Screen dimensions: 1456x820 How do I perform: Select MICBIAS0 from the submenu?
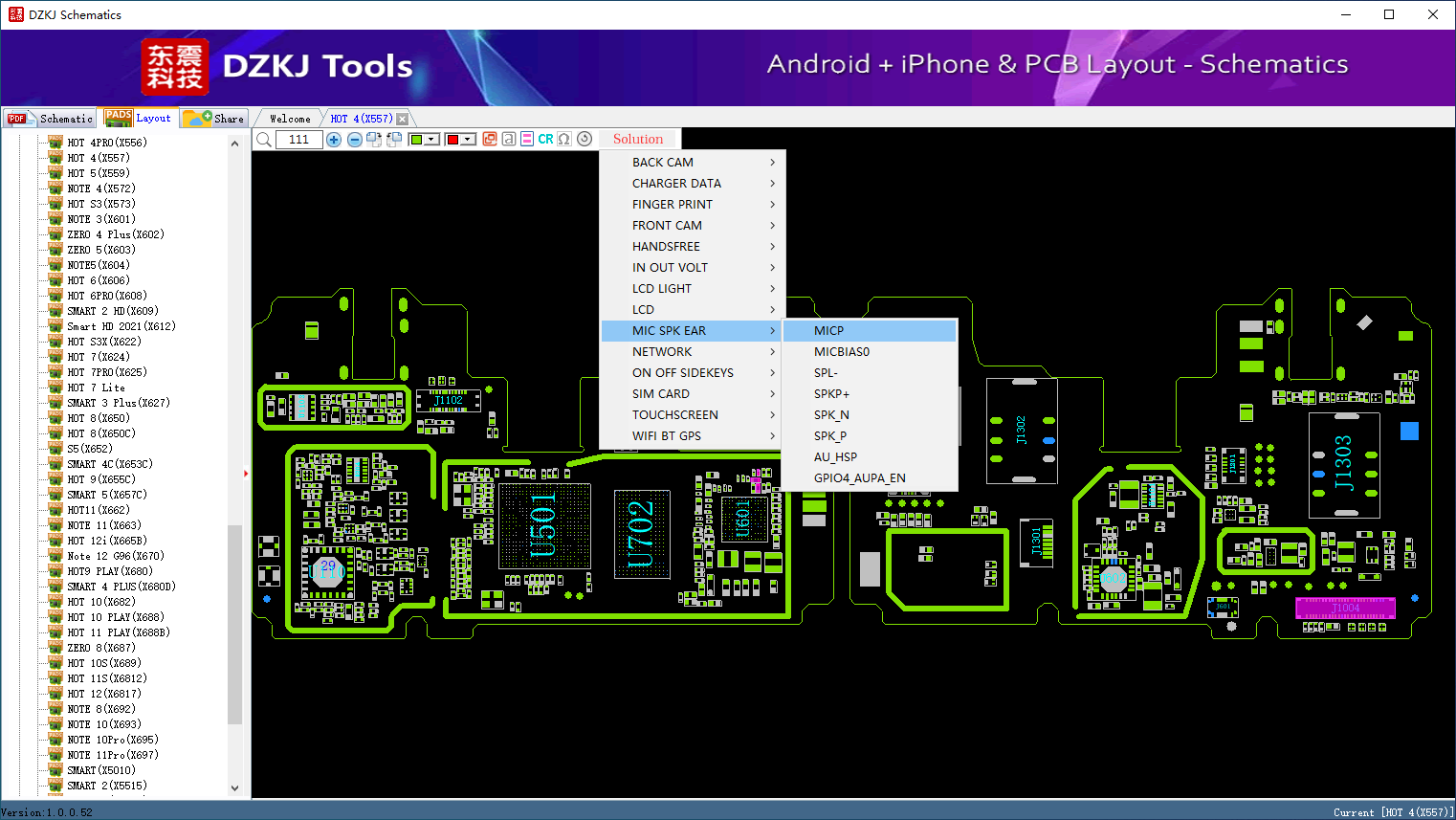pyautogui.click(x=842, y=352)
